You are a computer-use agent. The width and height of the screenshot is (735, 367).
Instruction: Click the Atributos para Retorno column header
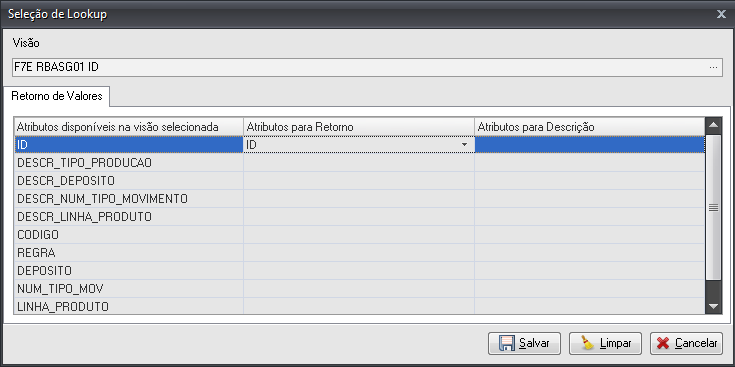pos(359,127)
